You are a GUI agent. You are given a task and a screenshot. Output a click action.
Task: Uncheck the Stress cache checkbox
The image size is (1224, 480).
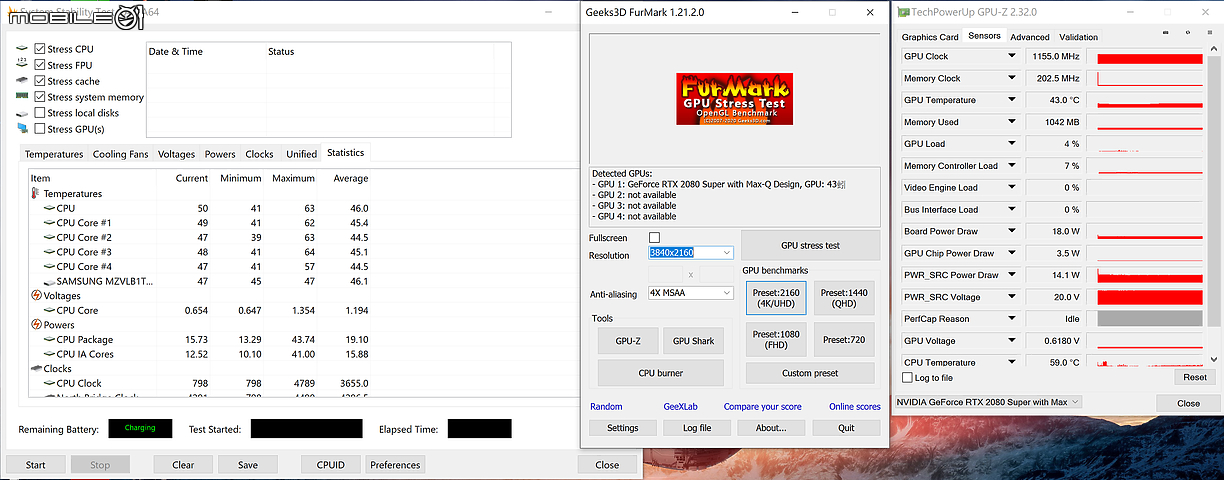40,81
